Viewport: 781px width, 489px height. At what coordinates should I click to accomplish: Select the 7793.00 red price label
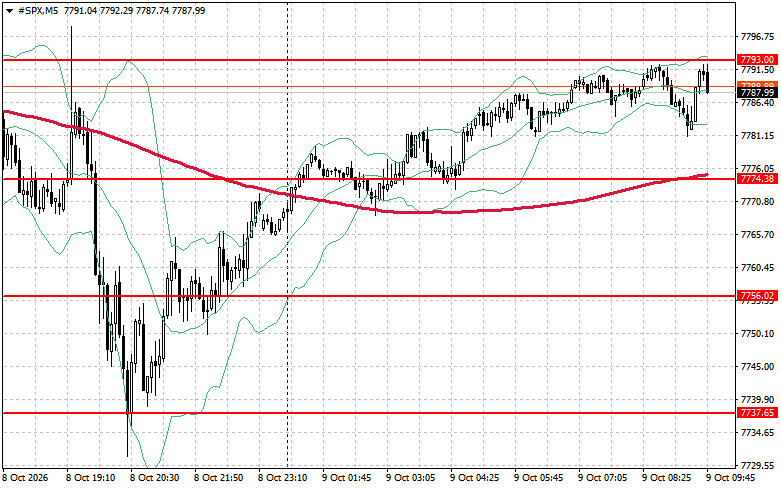(757, 60)
